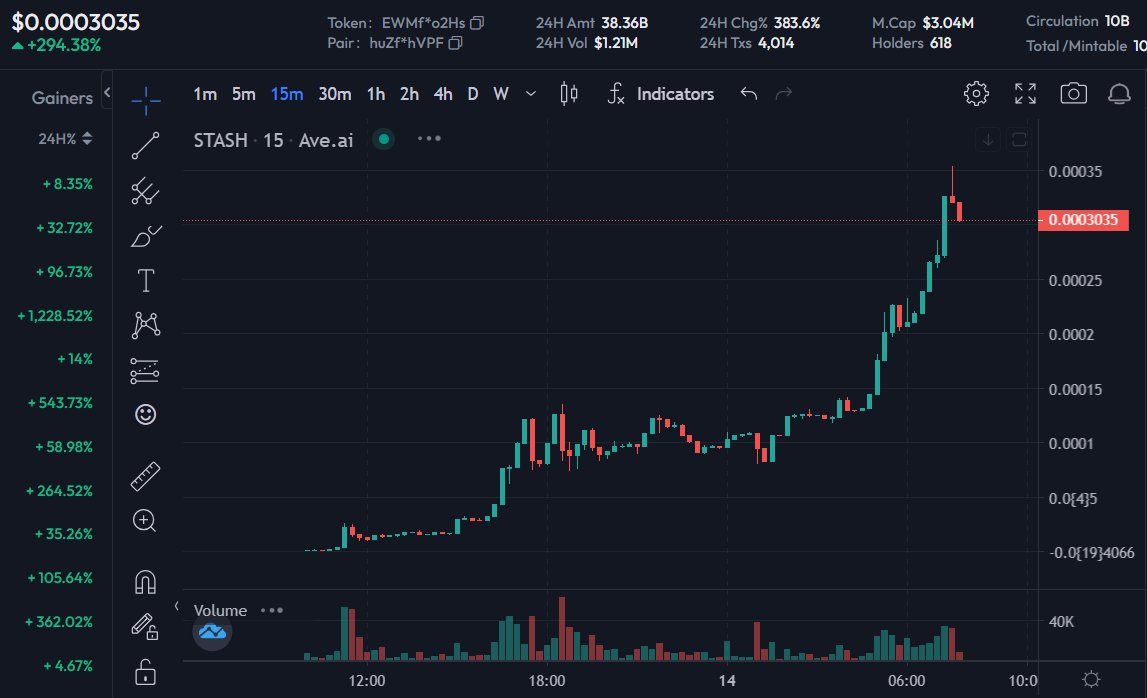Activate the ruler measure tool
Image resolution: width=1147 pixels, height=698 pixels.
tap(145, 476)
